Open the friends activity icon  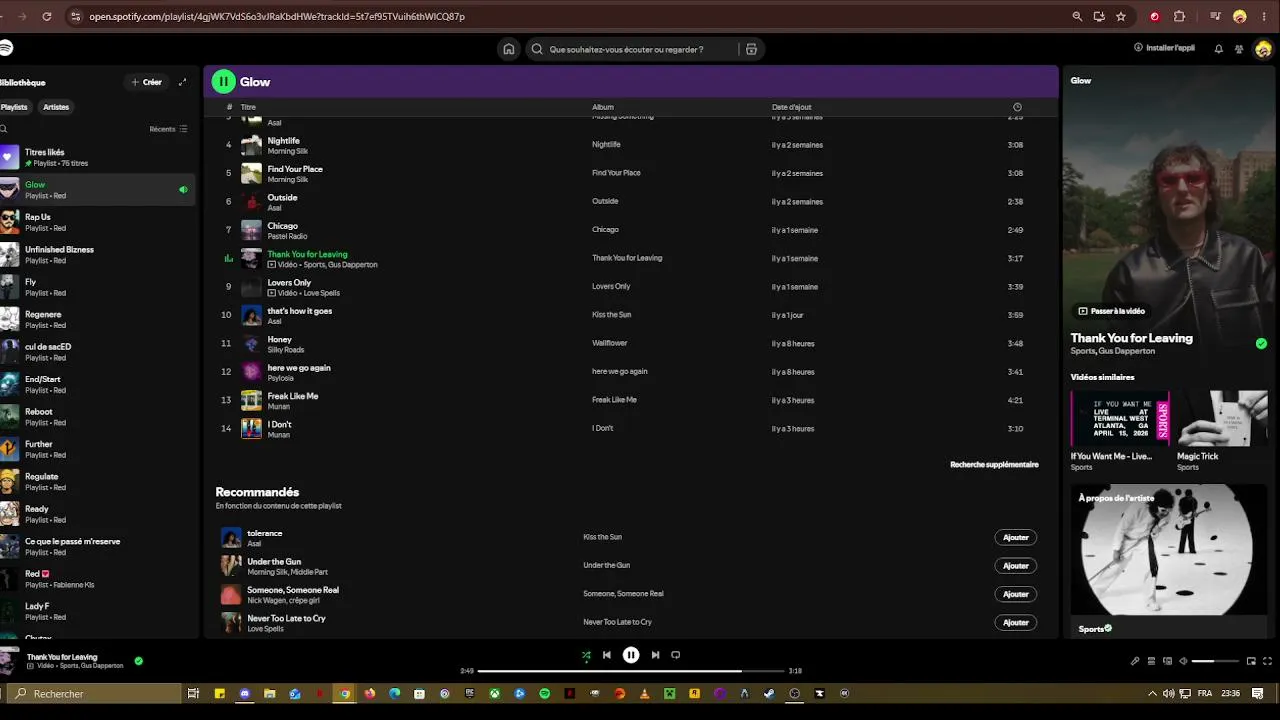pyautogui.click(x=1239, y=49)
